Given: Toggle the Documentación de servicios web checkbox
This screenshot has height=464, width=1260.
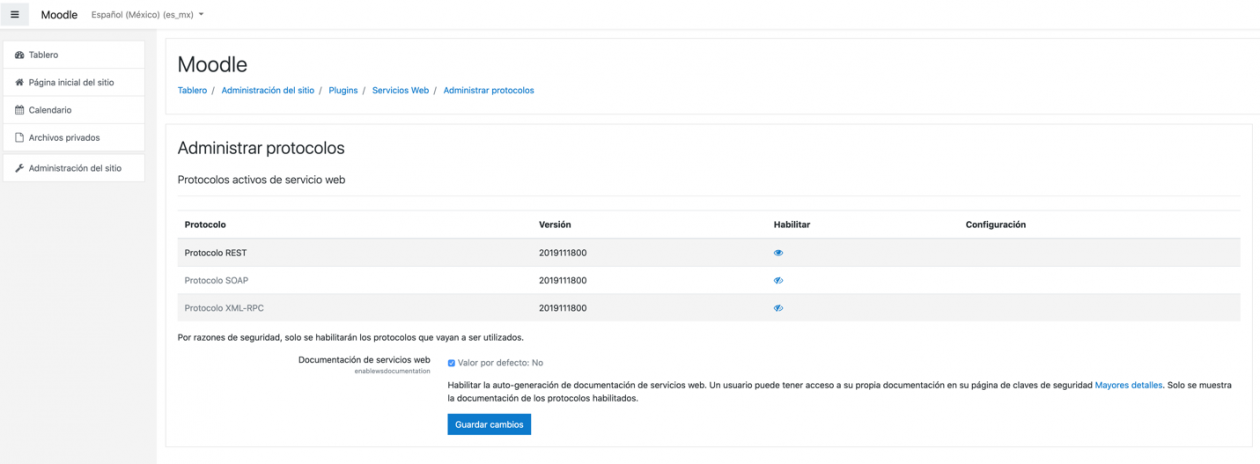Looking at the screenshot, I should tap(451, 363).
